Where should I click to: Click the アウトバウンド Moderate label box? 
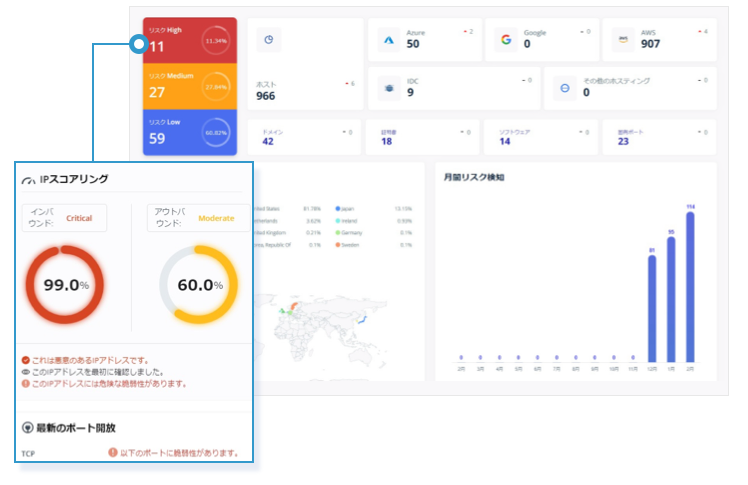198,218
